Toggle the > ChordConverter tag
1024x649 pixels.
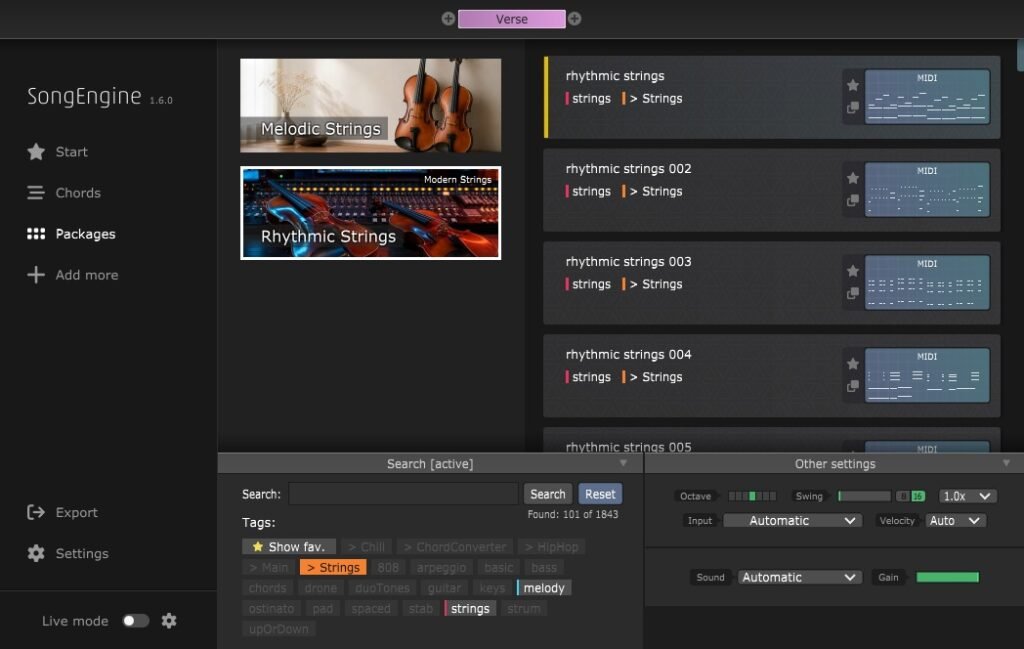[455, 546]
